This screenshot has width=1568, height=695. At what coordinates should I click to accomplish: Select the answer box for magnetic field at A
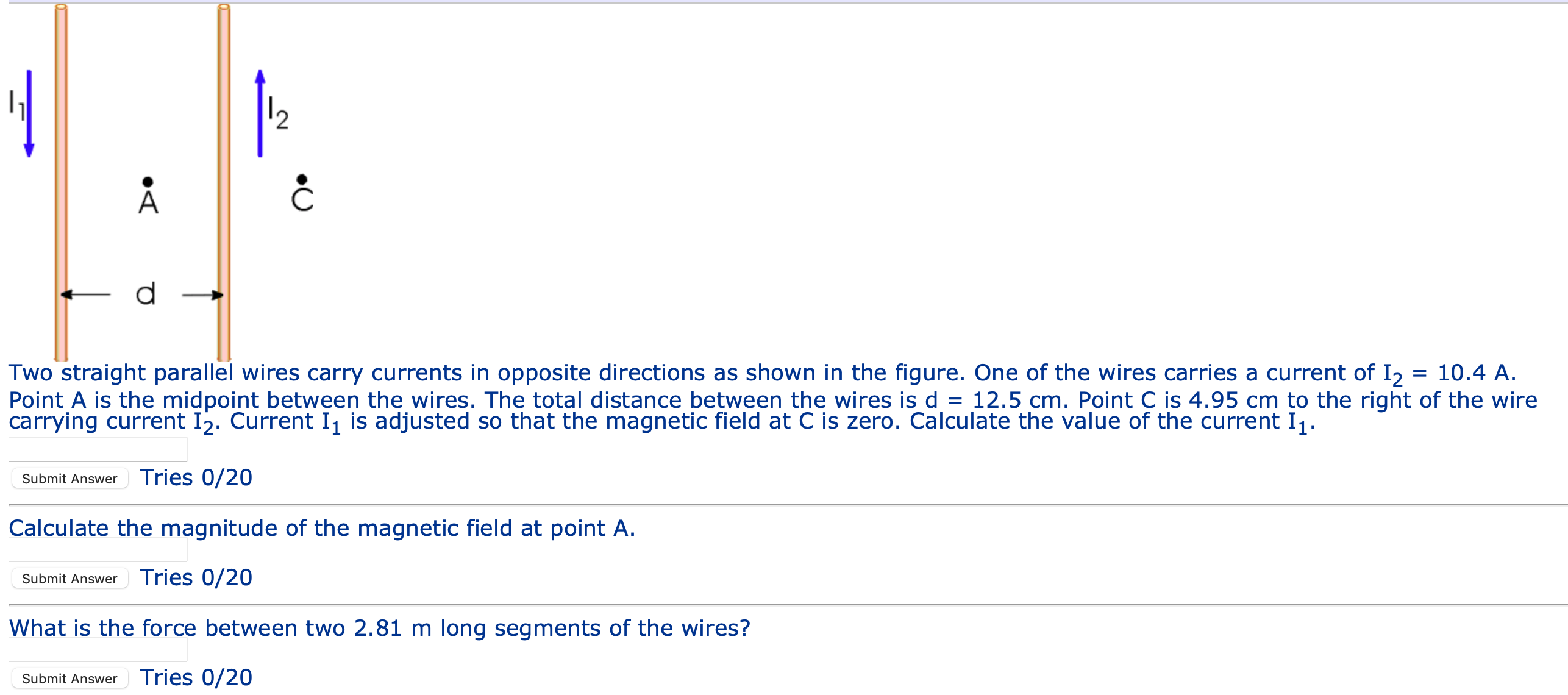(x=98, y=549)
